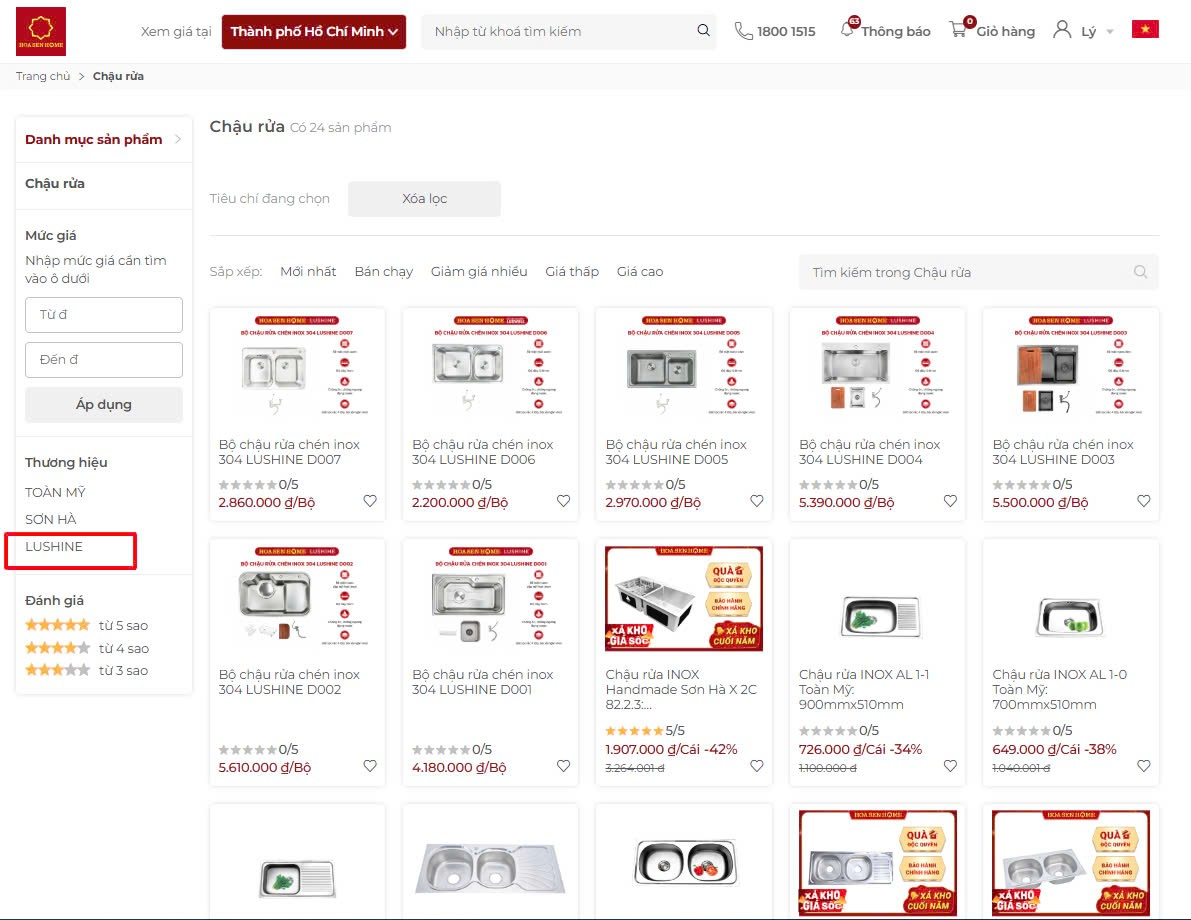Image resolution: width=1191 pixels, height=920 pixels.
Task: Open INOX AL 1-1 Toàn Mỹ image
Action: tap(877, 599)
